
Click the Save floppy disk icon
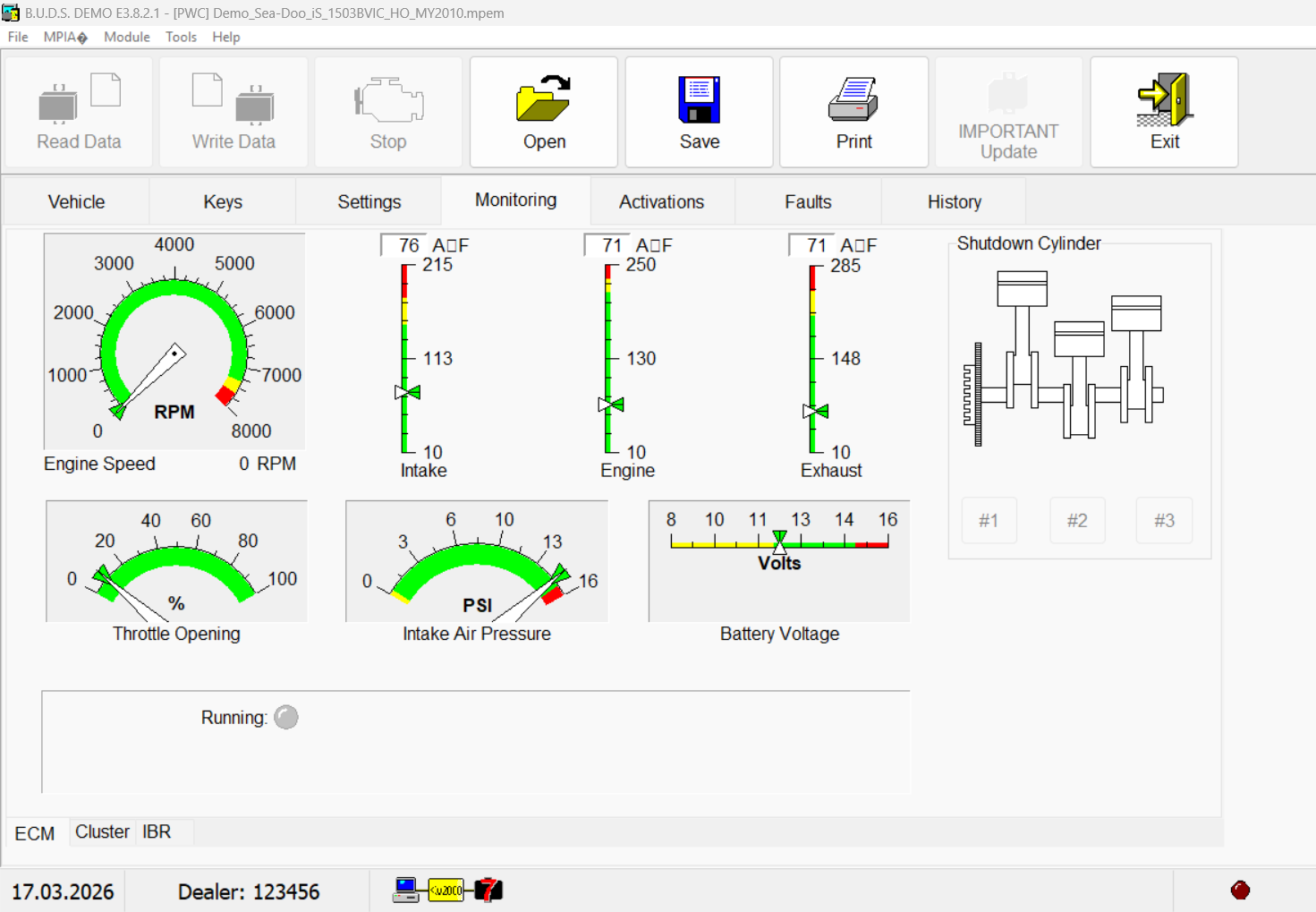pos(699,98)
